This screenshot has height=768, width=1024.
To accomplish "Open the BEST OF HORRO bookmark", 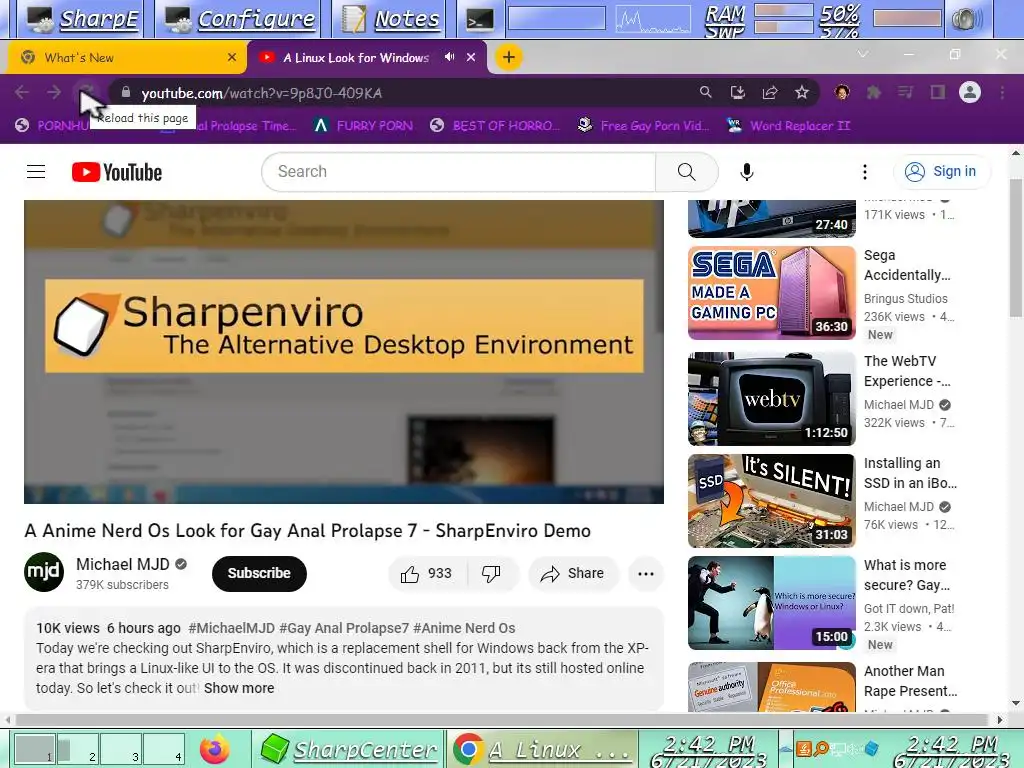I will [x=494, y=125].
